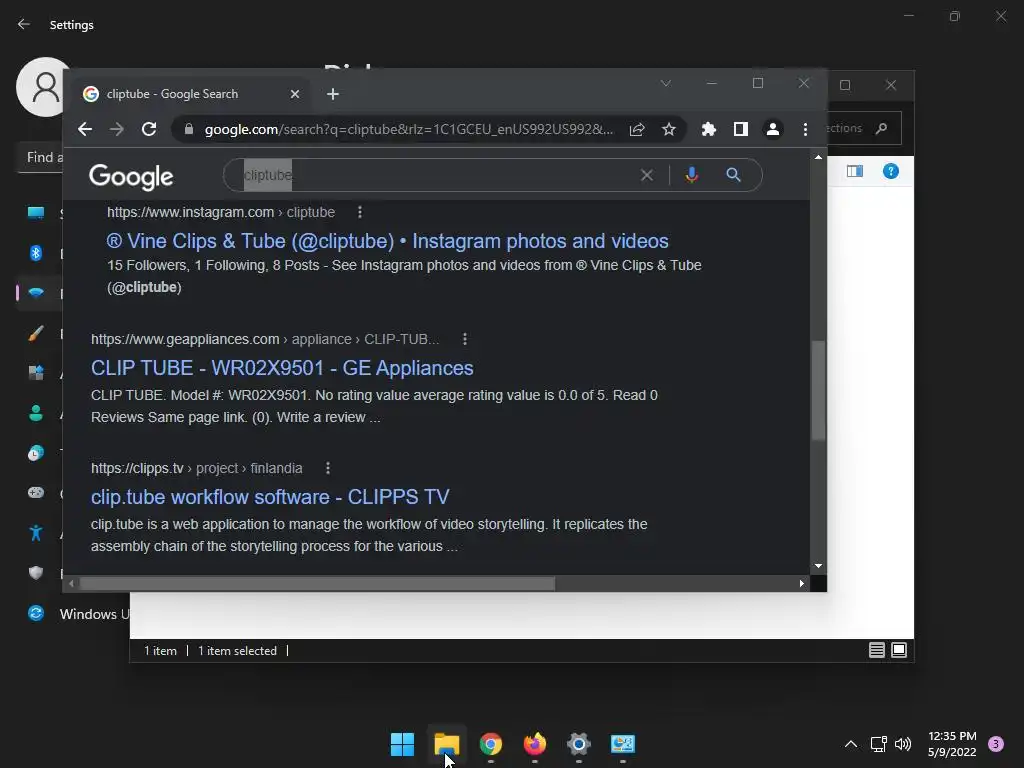
Task: Open Chrome three-dot menu
Action: pyautogui.click(x=805, y=129)
